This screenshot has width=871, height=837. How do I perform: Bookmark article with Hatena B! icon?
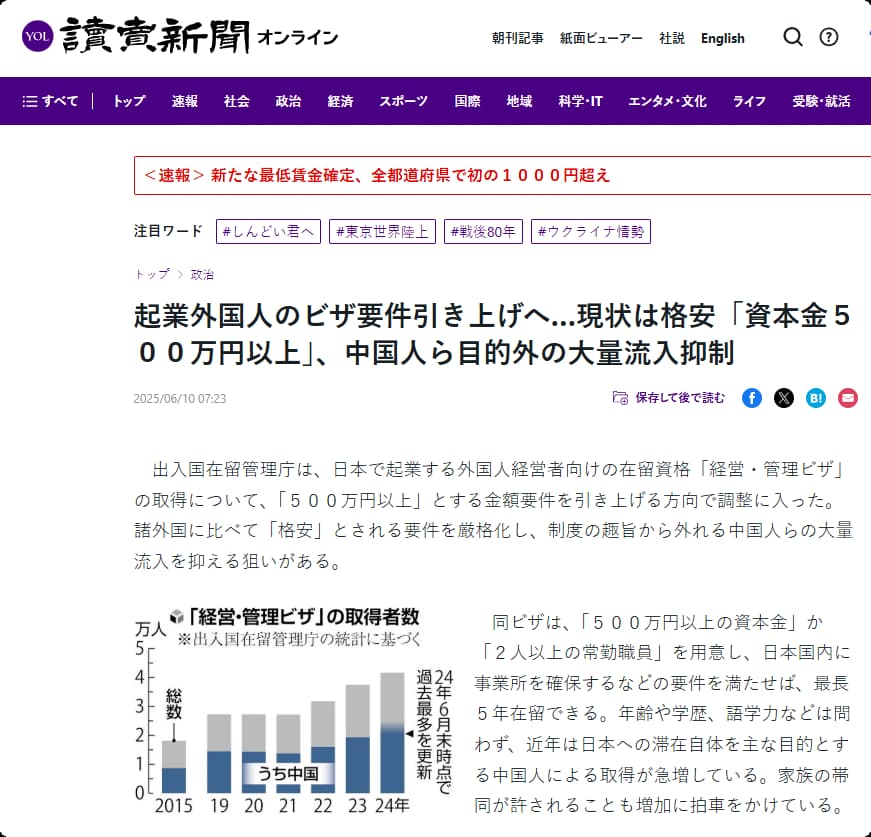point(816,398)
